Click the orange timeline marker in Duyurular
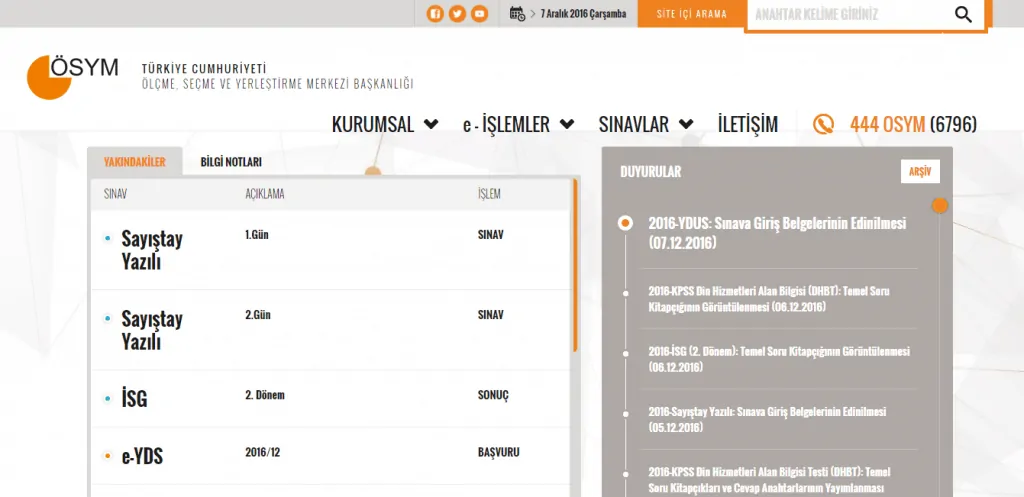This screenshot has height=497, width=1024. [x=939, y=206]
